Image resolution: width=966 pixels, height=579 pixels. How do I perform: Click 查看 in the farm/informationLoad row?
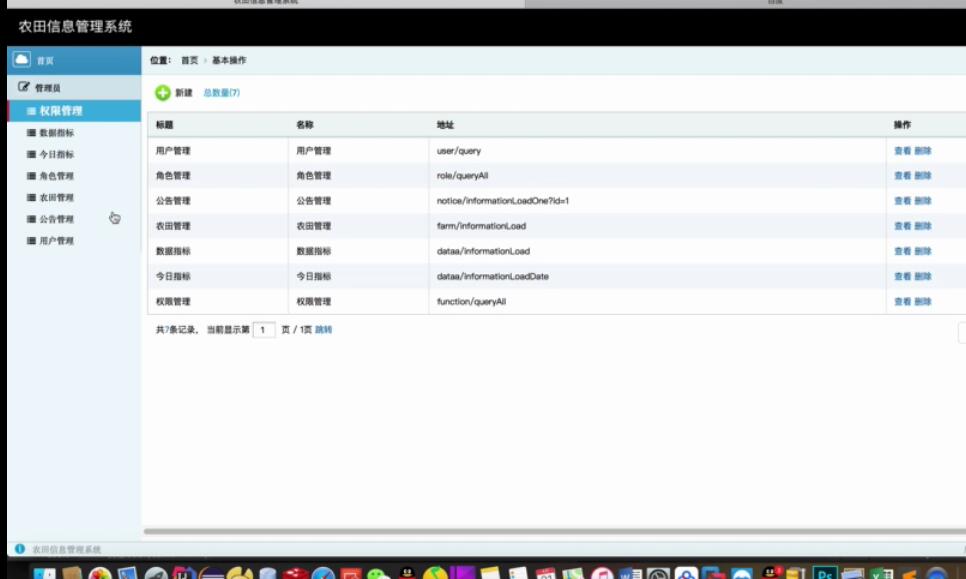903,226
